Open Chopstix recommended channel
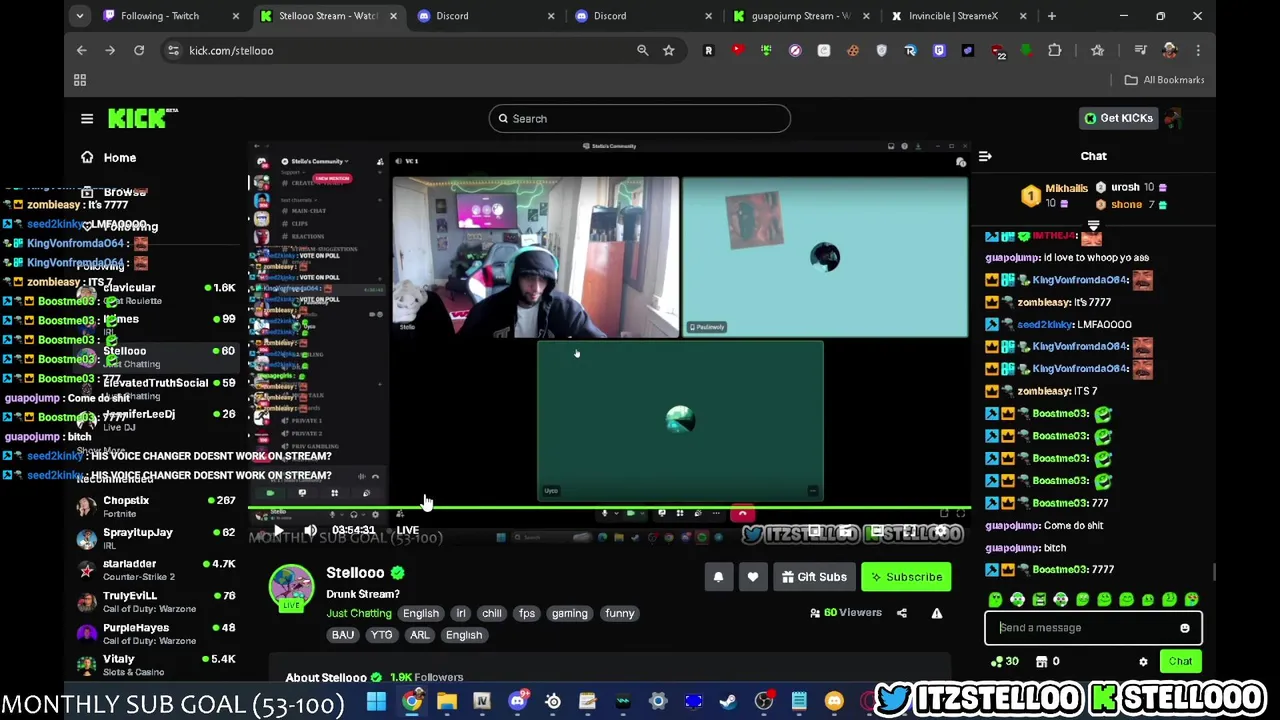The image size is (1280, 720). click(x=155, y=506)
